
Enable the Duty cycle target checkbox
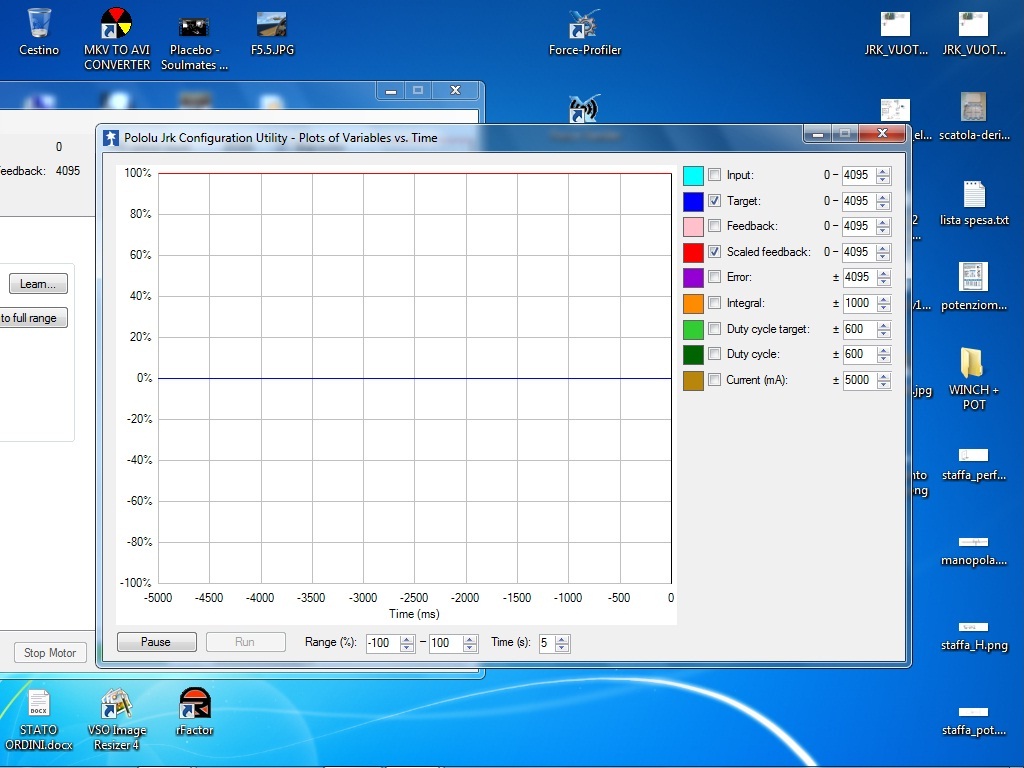[714, 328]
